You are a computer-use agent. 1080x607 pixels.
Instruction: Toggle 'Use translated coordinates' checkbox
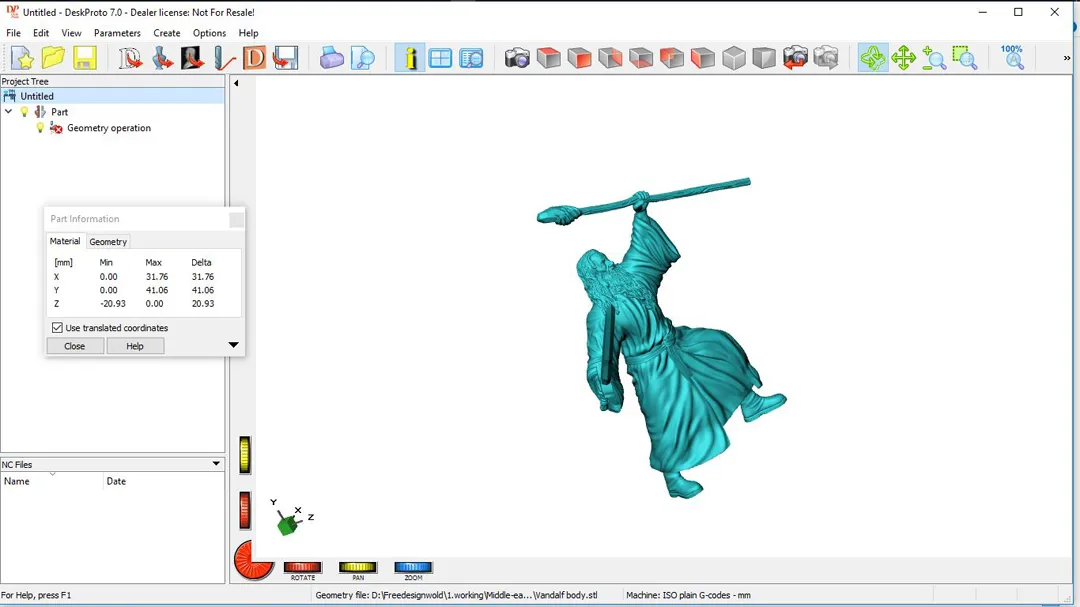coord(57,328)
